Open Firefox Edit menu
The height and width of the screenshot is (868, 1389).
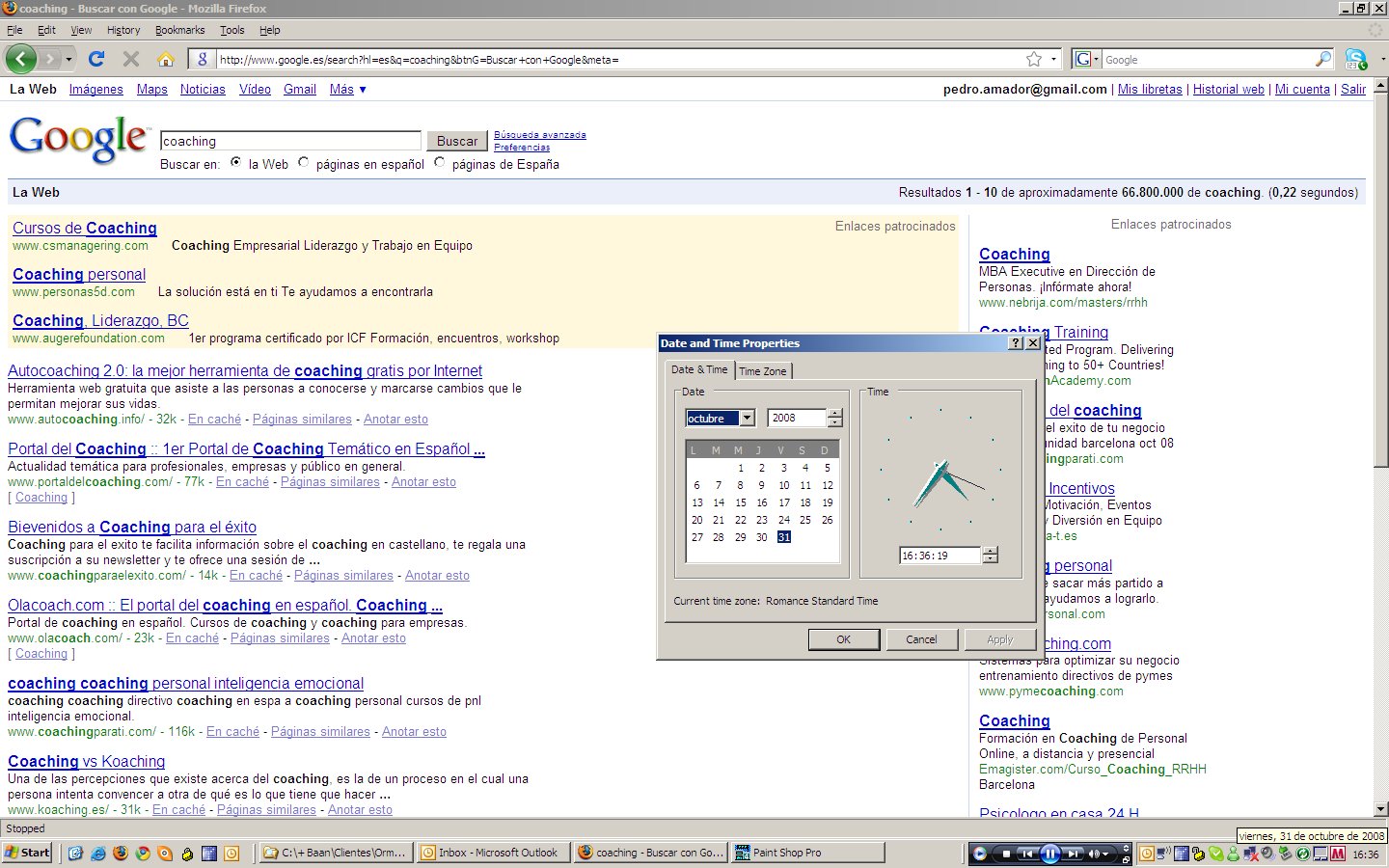pos(46,30)
